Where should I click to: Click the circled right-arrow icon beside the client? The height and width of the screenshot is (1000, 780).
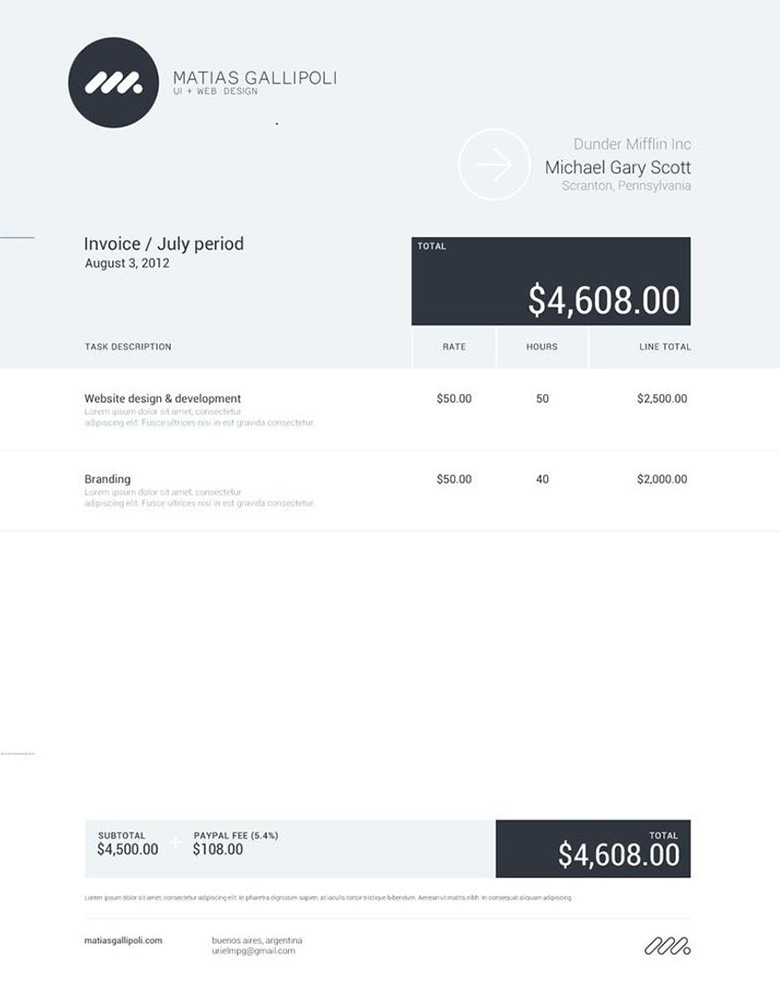493,164
